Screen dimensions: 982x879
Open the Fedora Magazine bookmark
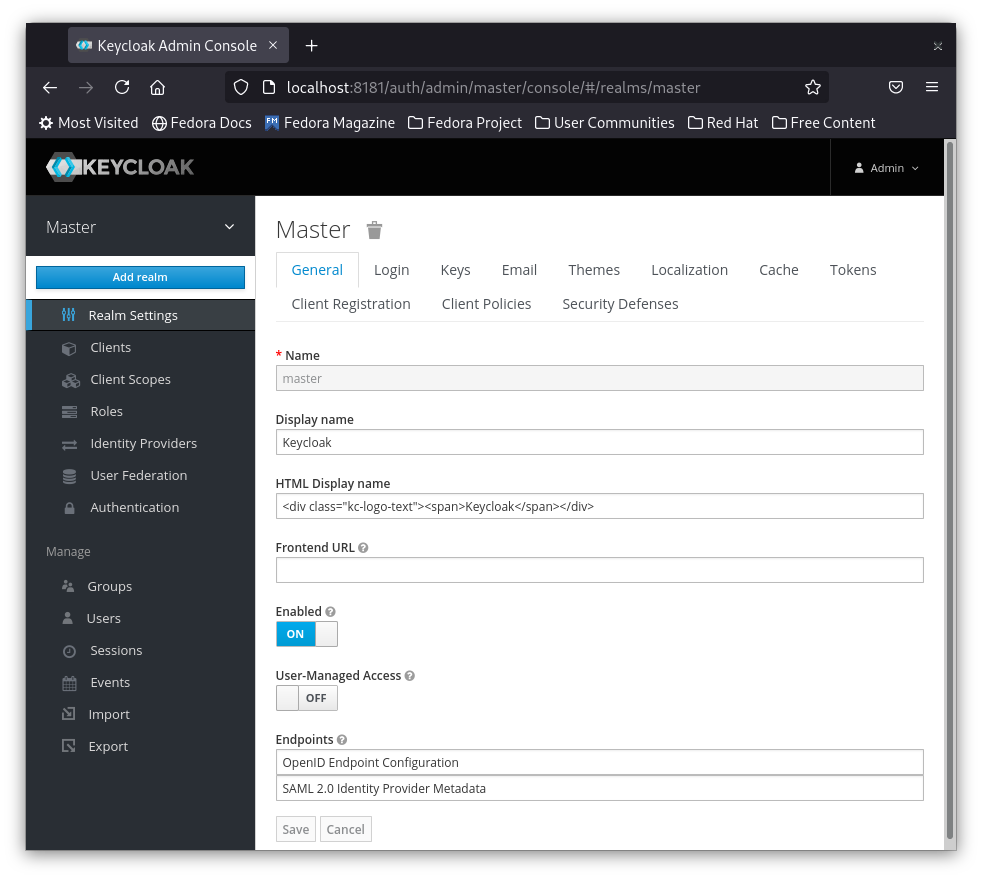point(329,123)
